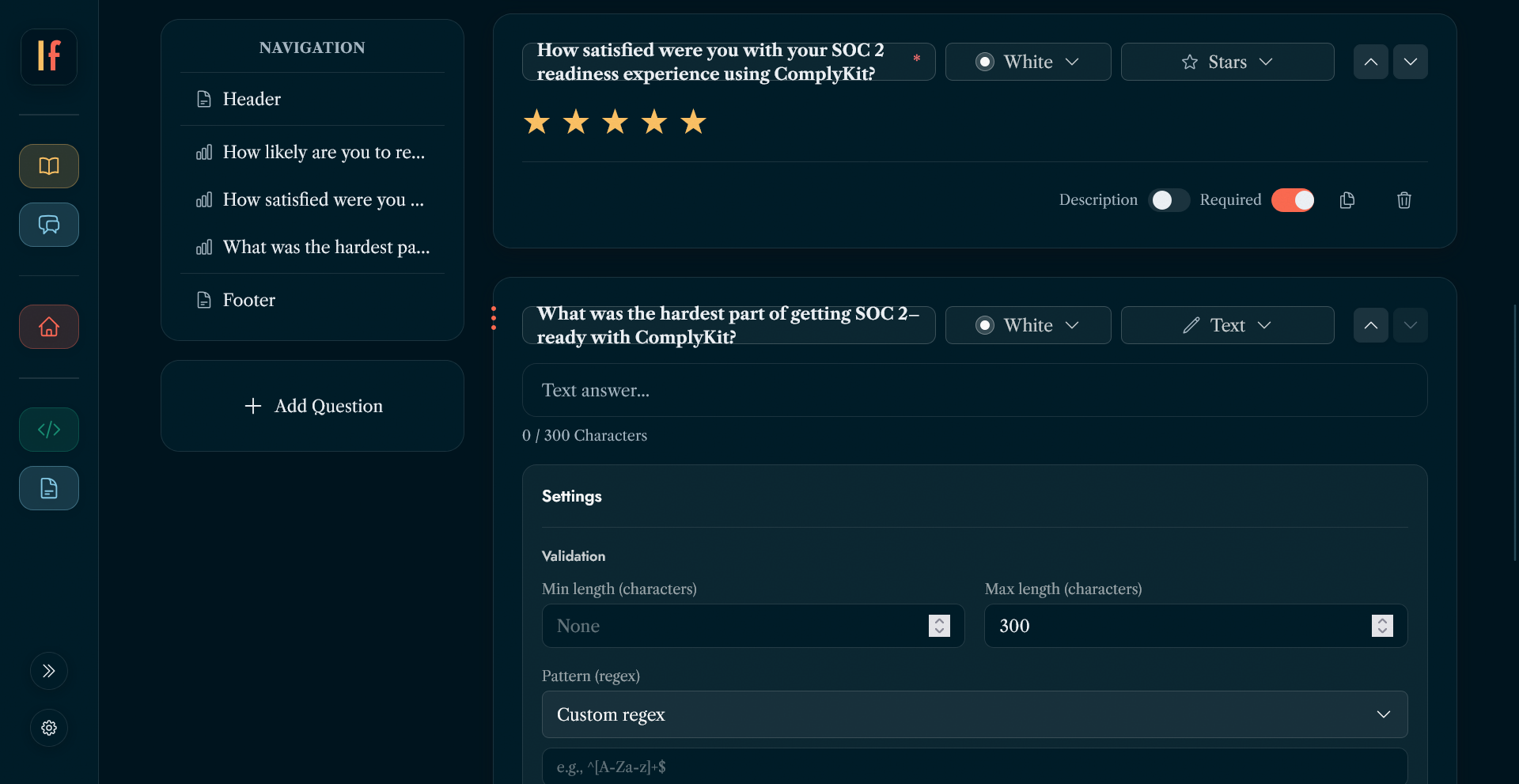Open the Stars question type dropdown
The image size is (1519, 784).
point(1227,62)
